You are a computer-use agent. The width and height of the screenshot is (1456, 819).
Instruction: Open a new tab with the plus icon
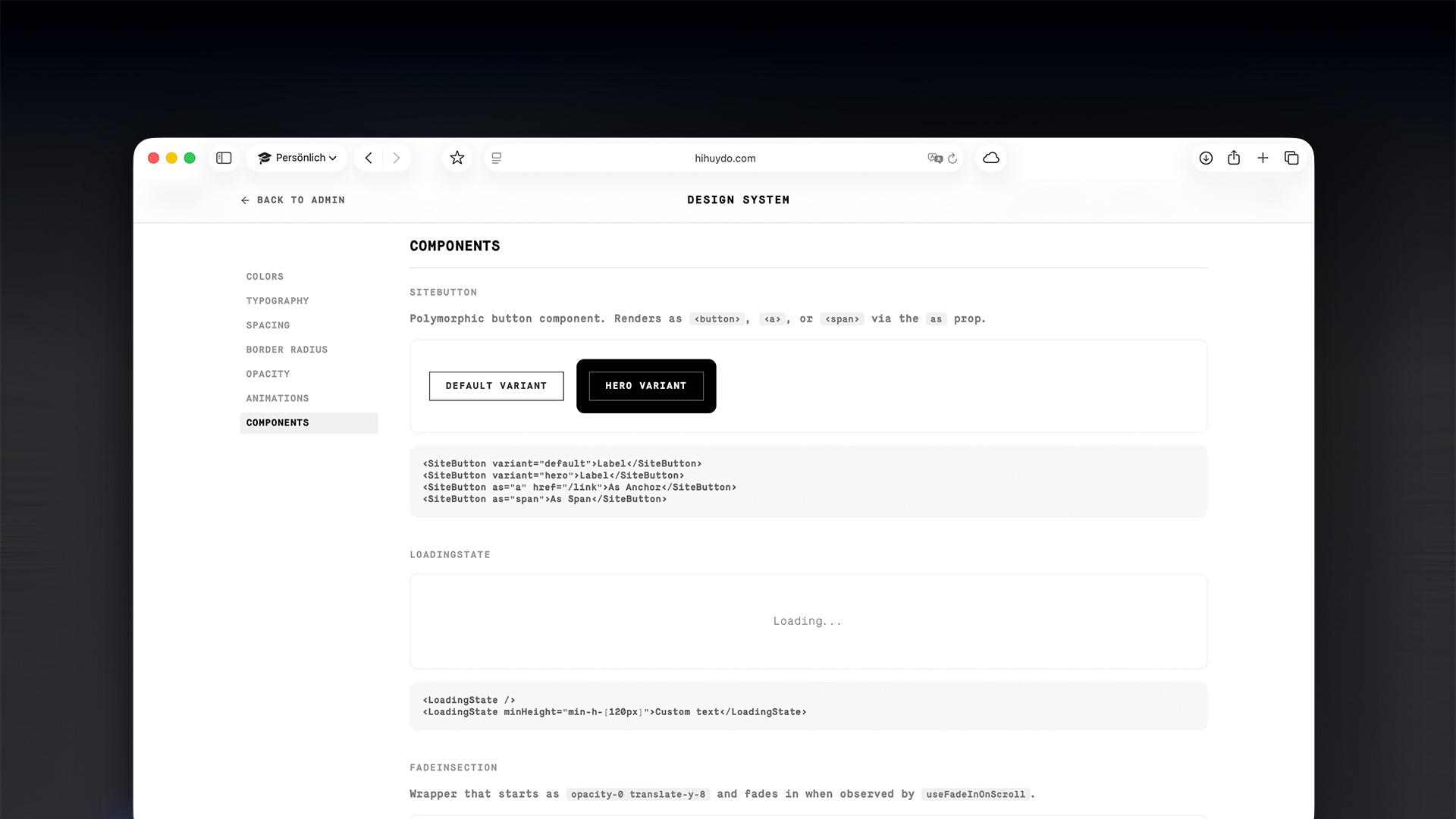[x=1263, y=158]
